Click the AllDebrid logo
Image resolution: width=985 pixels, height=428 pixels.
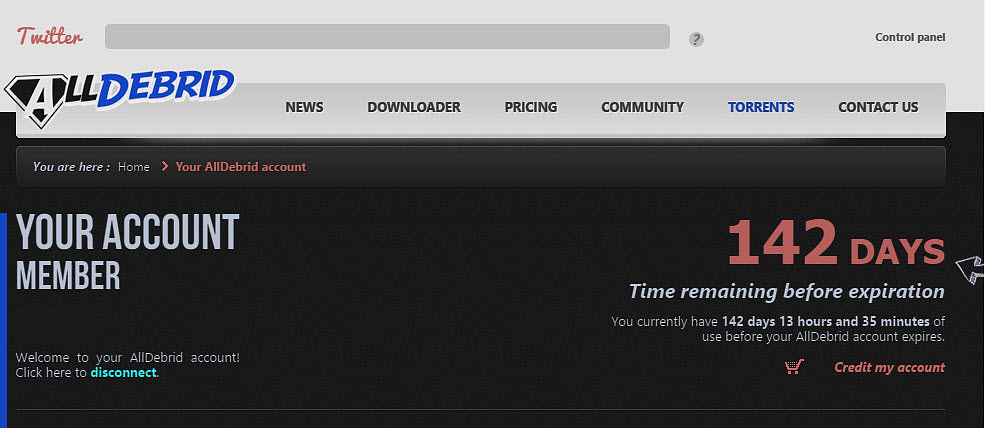click(x=120, y=93)
